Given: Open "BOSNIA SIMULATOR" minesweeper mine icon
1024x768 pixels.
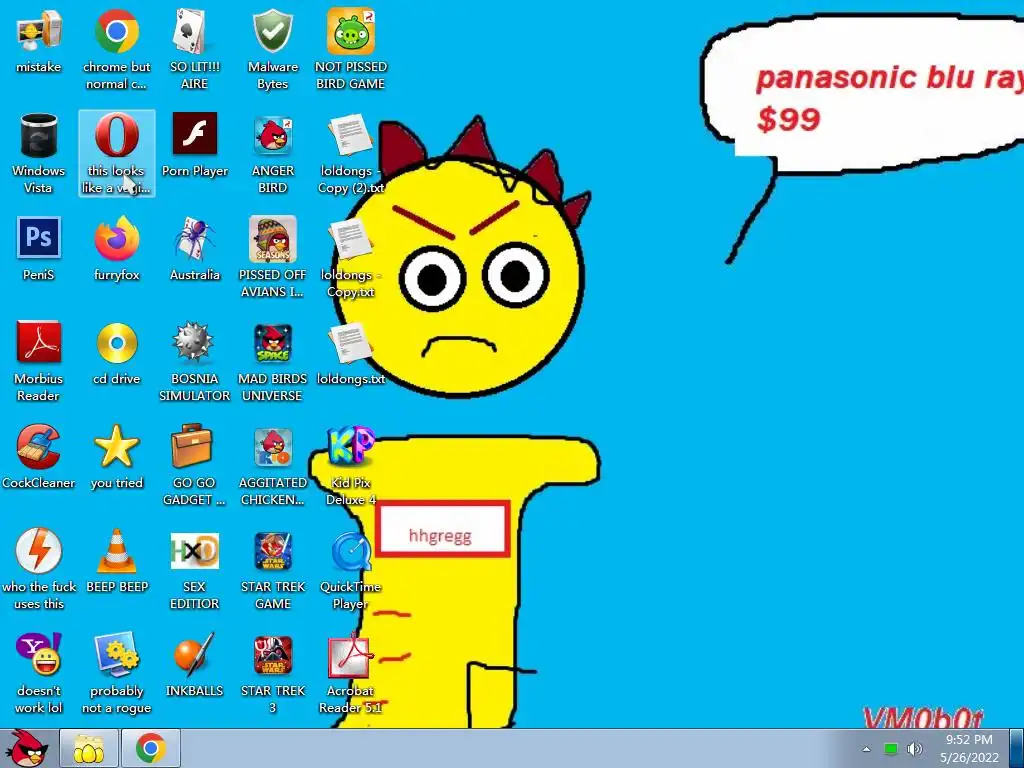Looking at the screenshot, I should [194, 342].
